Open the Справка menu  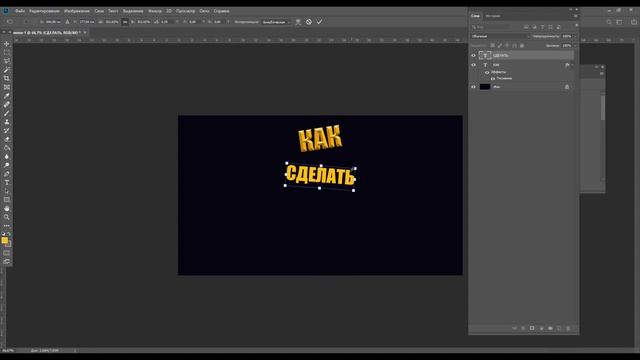click(x=221, y=11)
